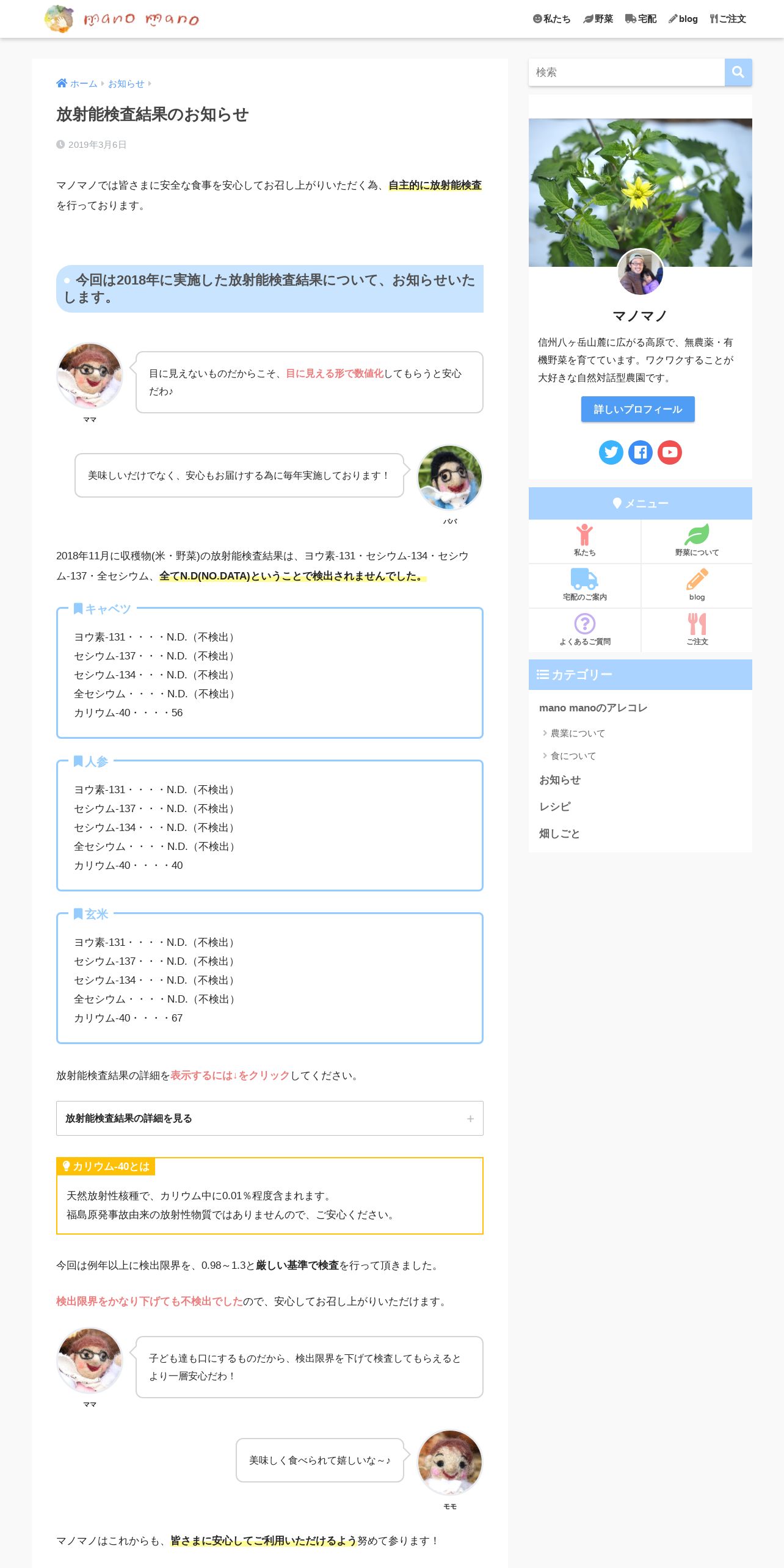Viewport: 784px width, 1568px height.
Task: Click the 野菜について leaf icon
Action: point(697,534)
